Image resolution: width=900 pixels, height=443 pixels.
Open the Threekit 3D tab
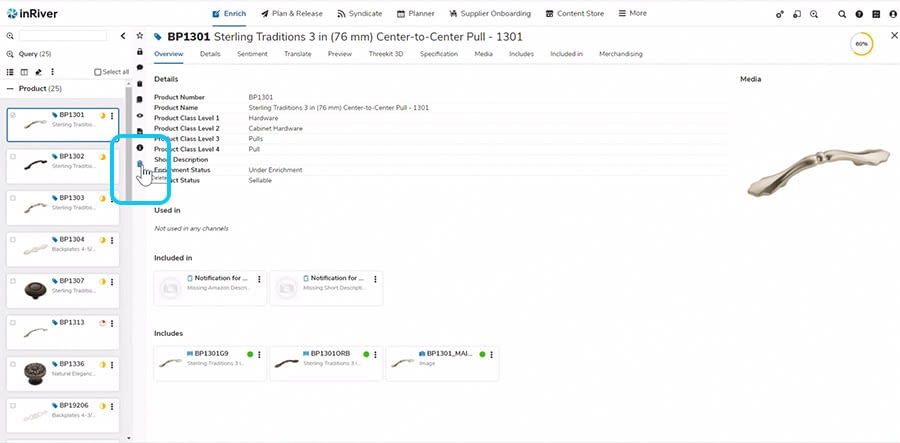coord(386,54)
